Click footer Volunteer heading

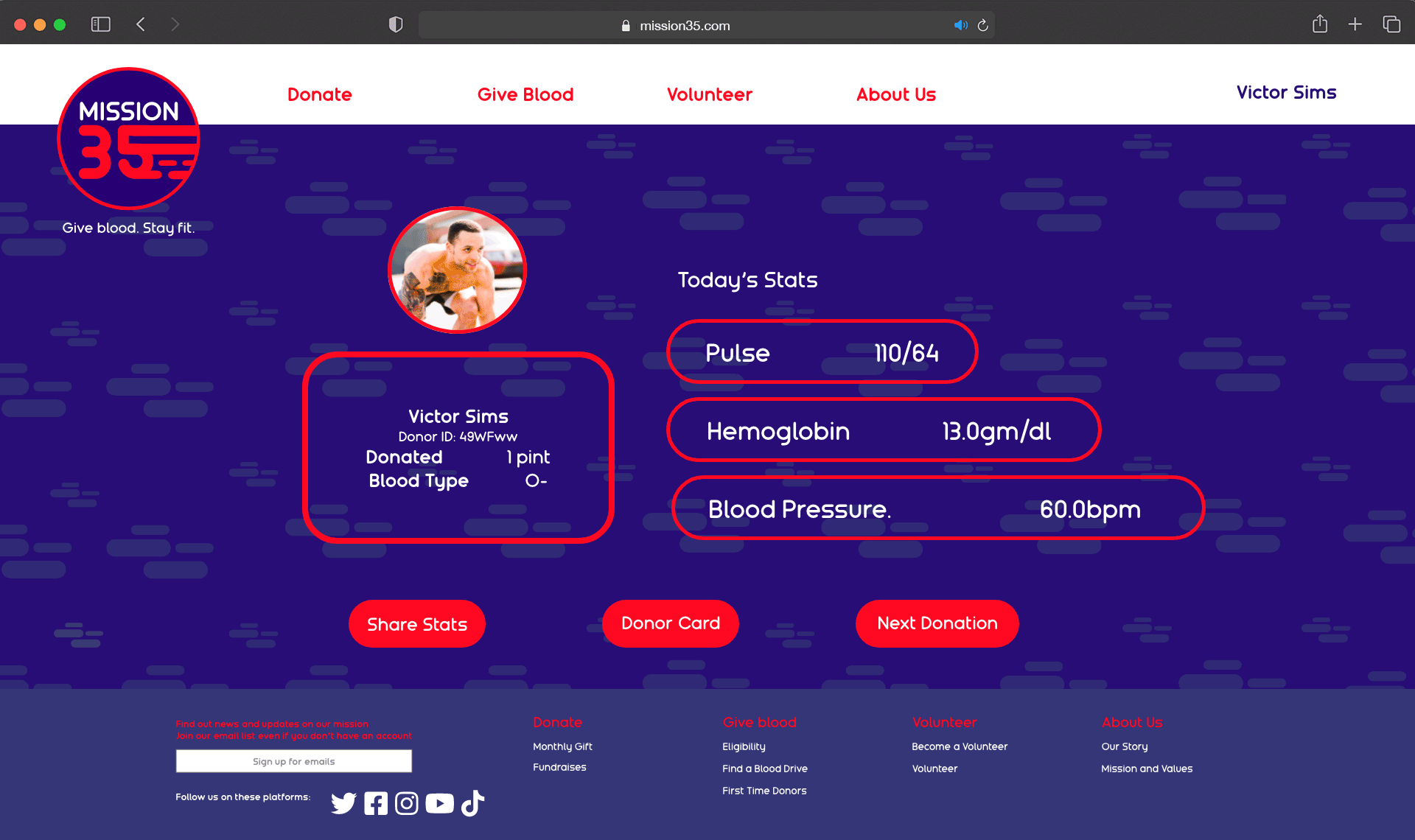click(945, 722)
